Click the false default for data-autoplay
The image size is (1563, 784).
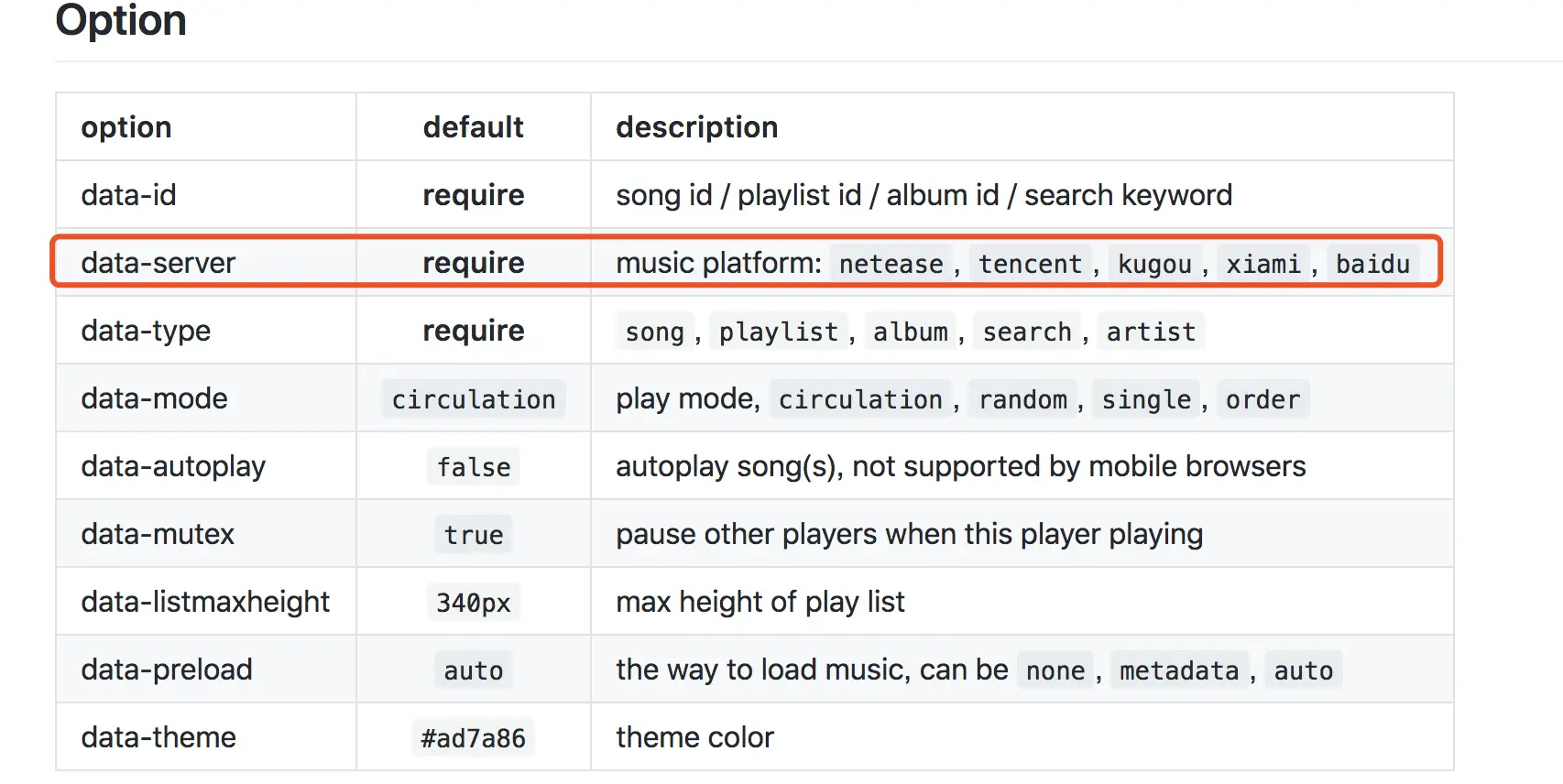pos(474,467)
